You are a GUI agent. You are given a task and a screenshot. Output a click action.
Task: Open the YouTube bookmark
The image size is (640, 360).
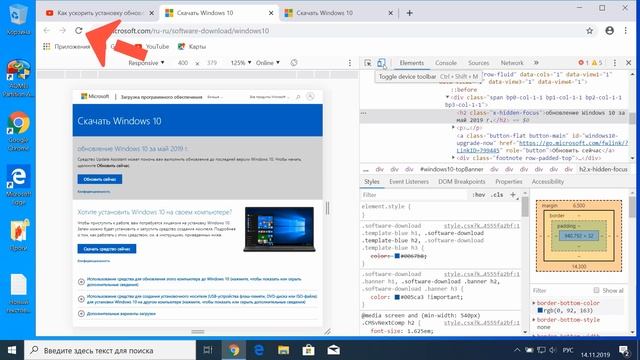click(152, 47)
